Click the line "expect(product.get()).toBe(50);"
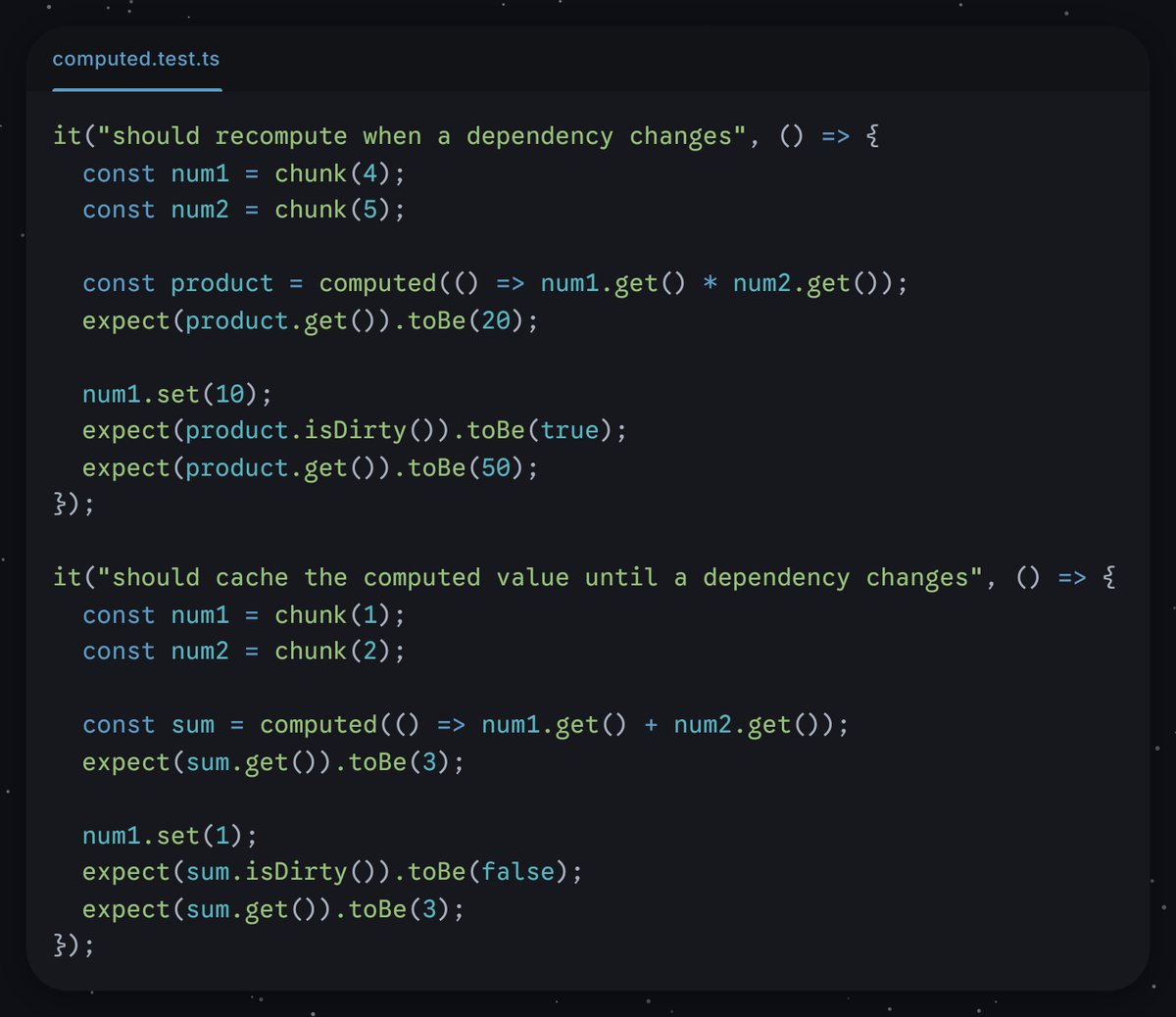 click(x=310, y=467)
